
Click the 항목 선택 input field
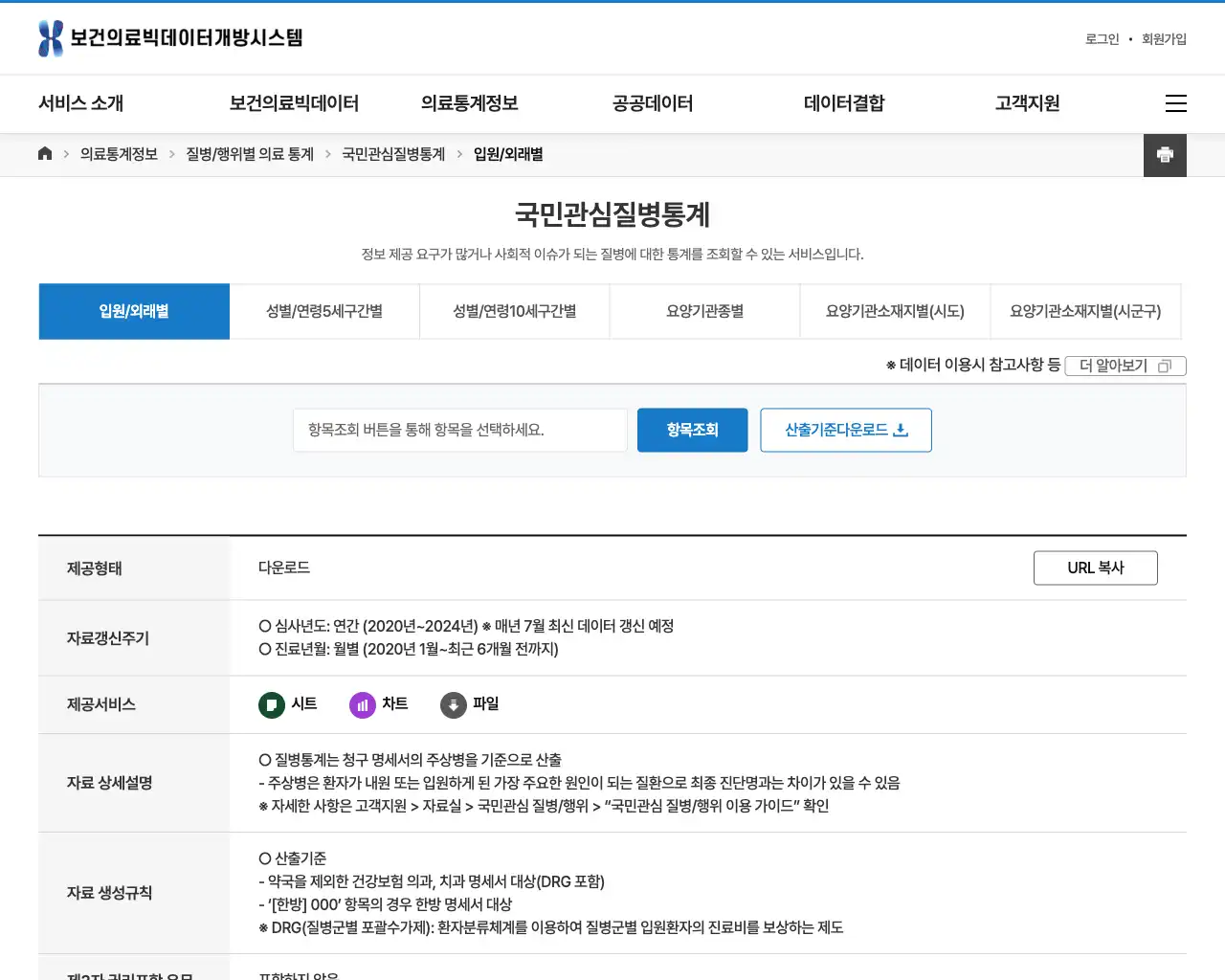[460, 431]
